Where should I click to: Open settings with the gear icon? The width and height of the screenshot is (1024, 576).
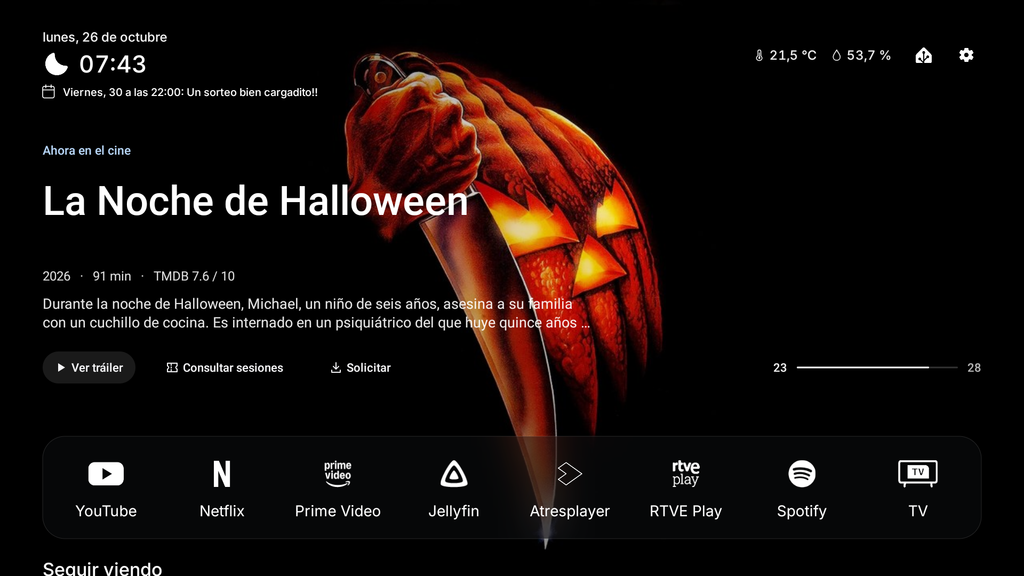[967, 56]
